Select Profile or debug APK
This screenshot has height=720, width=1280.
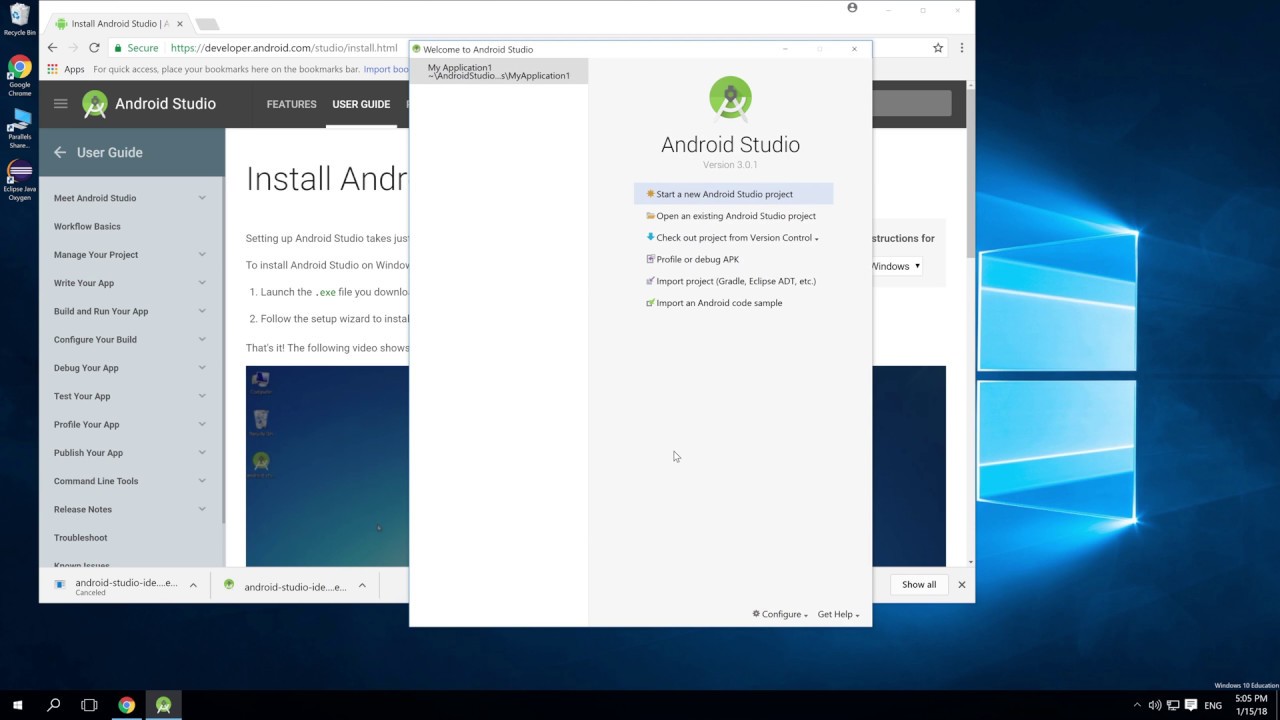click(x=733, y=259)
